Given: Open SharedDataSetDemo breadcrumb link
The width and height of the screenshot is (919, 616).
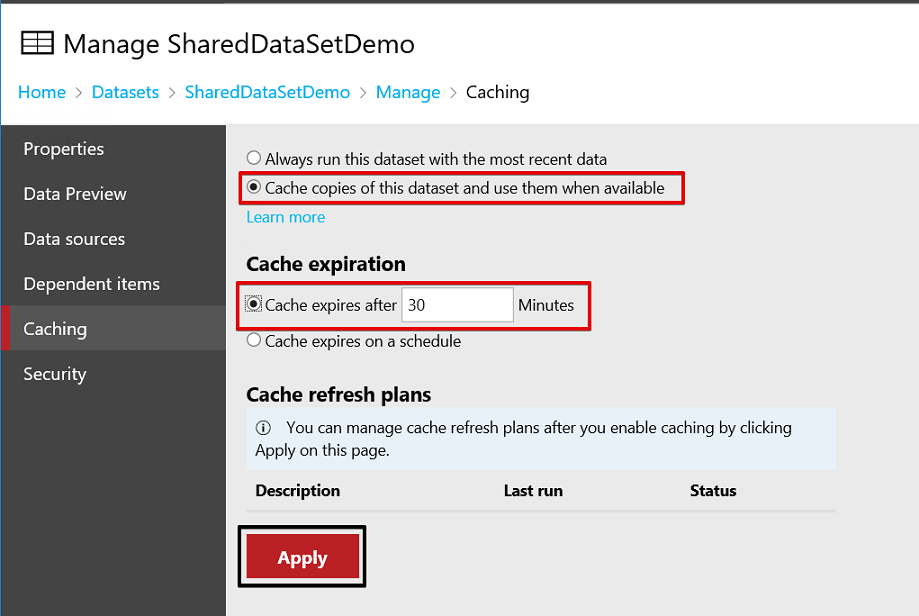Looking at the screenshot, I should (x=267, y=92).
